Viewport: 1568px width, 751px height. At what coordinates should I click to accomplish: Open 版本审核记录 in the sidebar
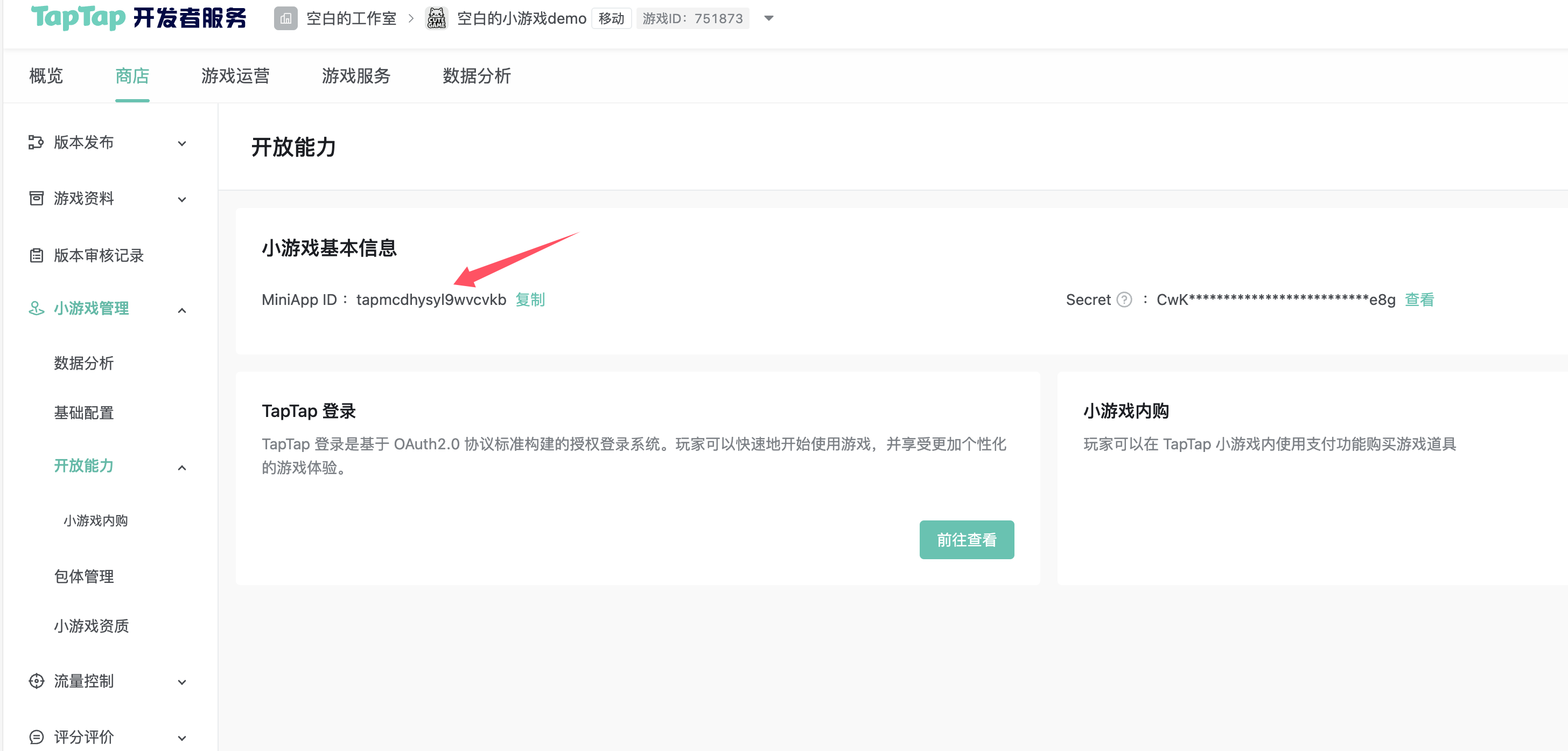[99, 255]
